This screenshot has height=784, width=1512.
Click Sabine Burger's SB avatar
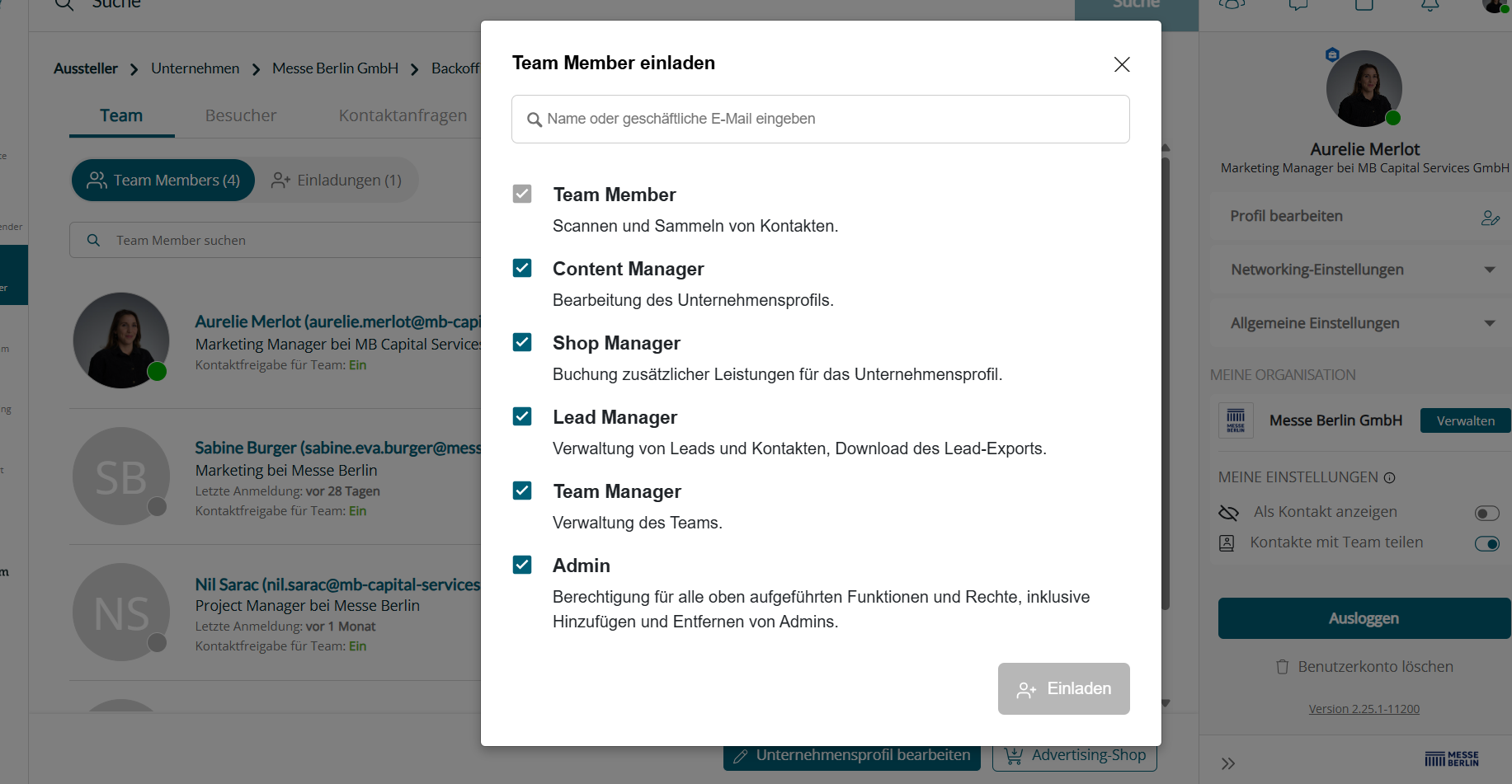121,476
